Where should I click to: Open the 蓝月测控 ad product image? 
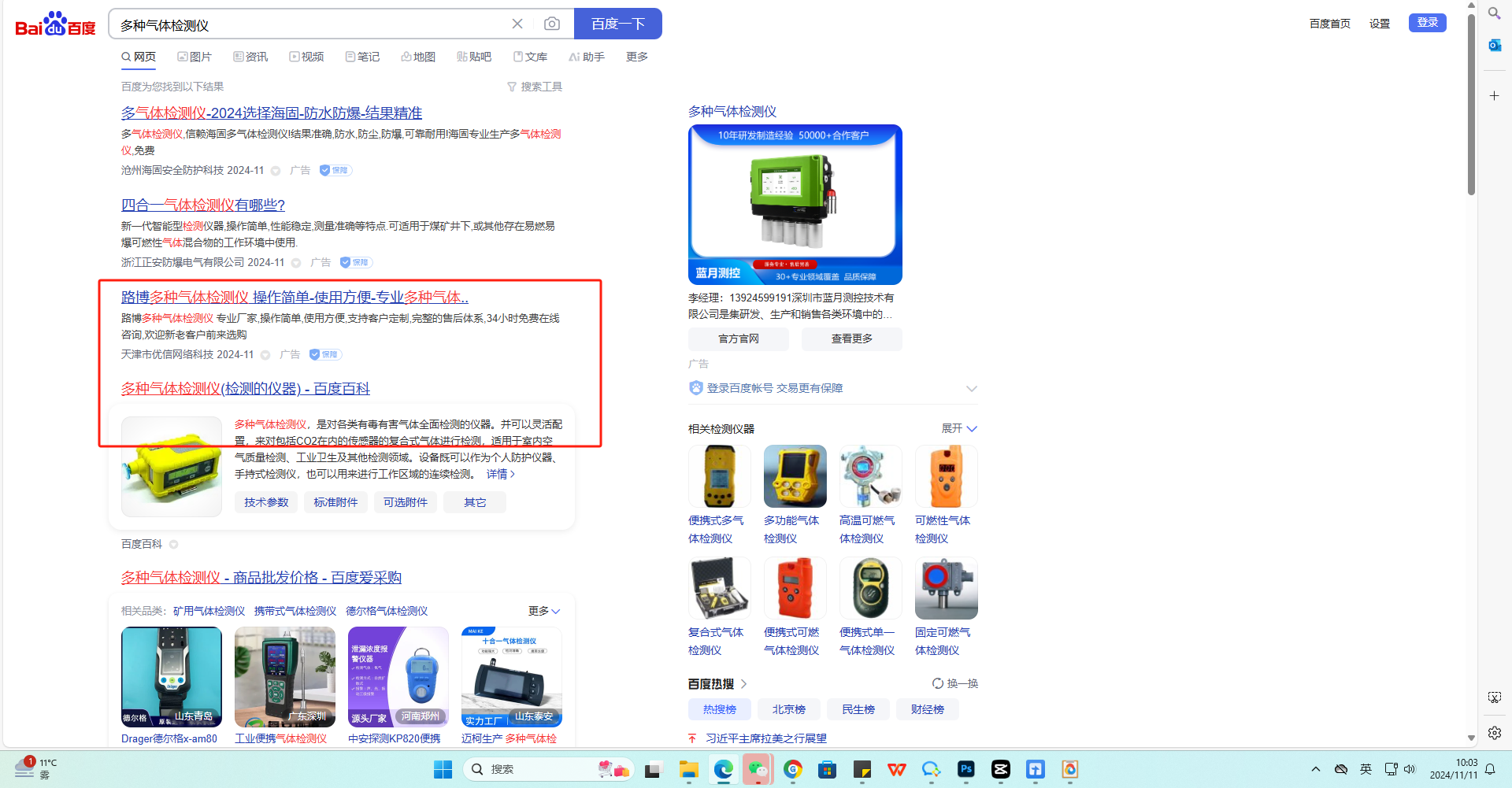[795, 205]
